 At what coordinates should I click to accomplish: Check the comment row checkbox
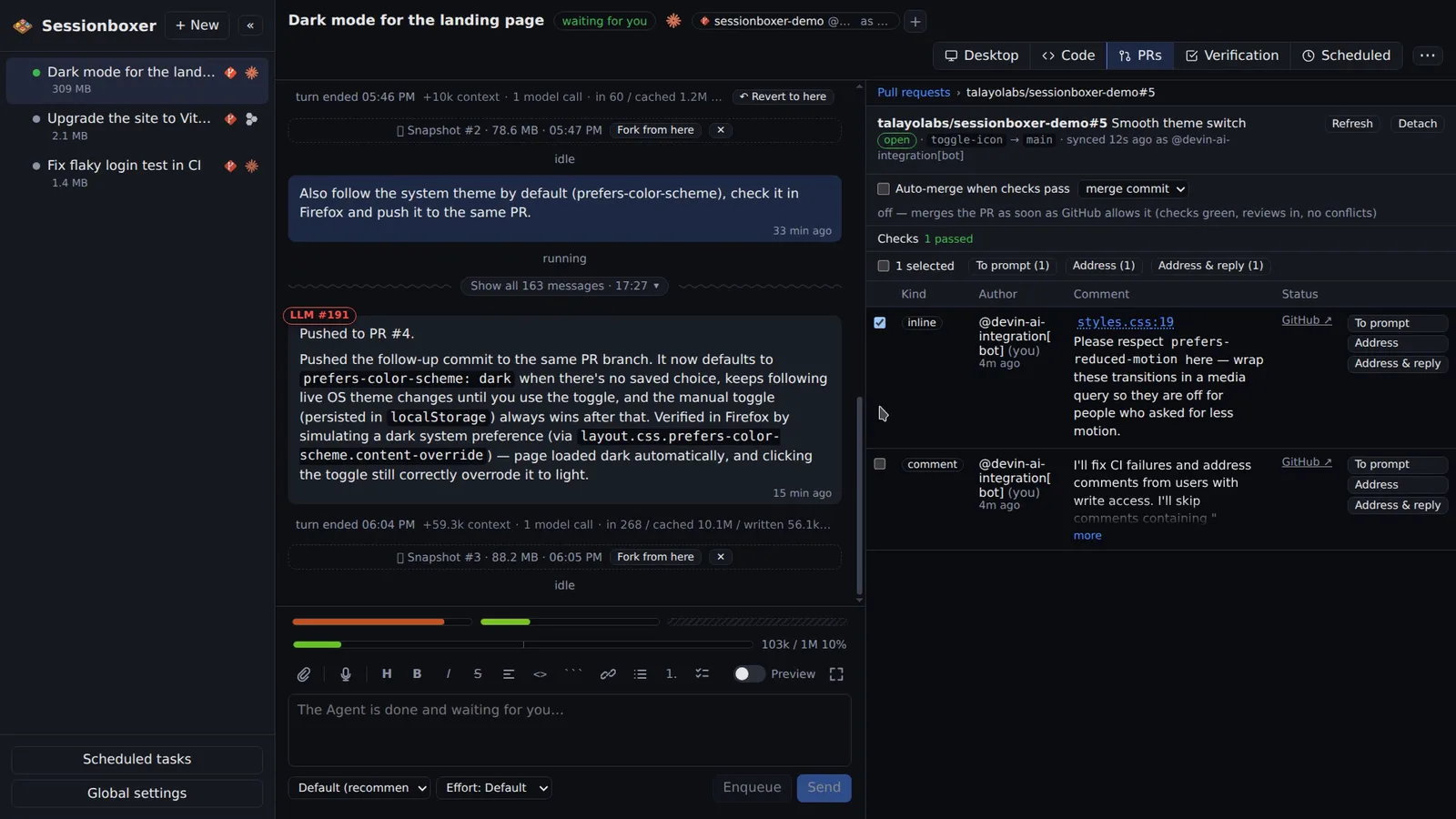879,464
